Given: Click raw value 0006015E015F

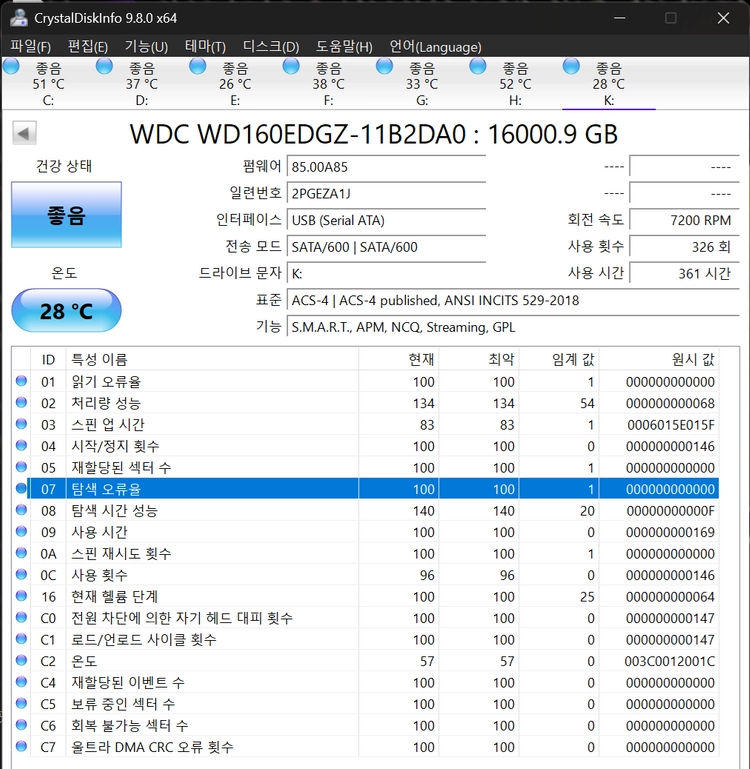Looking at the screenshot, I should click(x=671, y=425).
